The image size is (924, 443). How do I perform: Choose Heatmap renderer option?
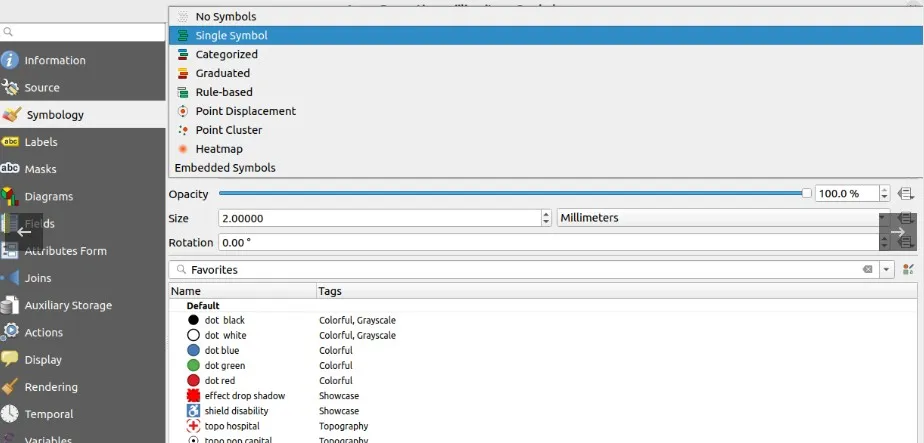coord(218,149)
